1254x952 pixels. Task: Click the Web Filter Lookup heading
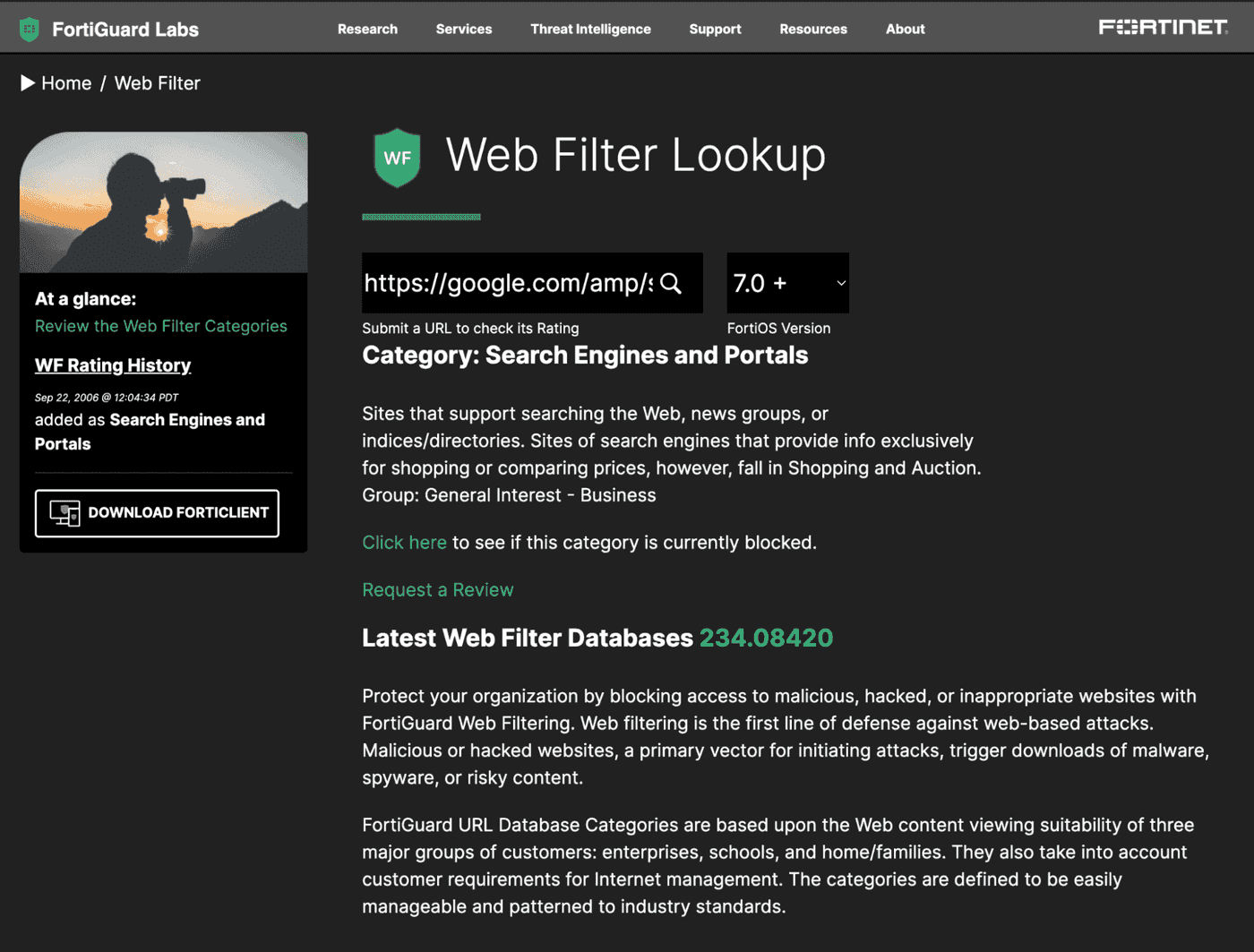tap(636, 155)
